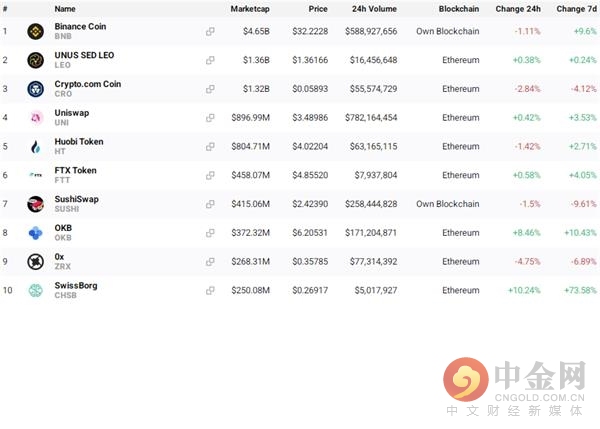Click the +8.46% OKB 24h change
The width and height of the screenshot is (600, 429).
coord(527,233)
